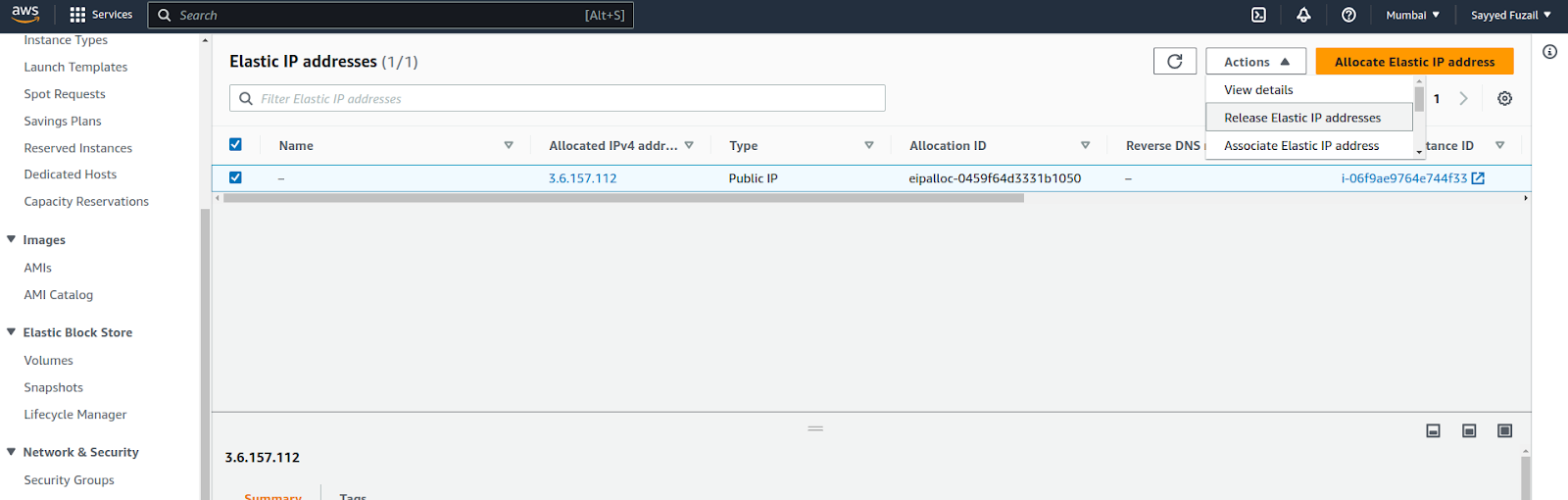
Task: Set details pane to full layout
Action: point(1505,431)
